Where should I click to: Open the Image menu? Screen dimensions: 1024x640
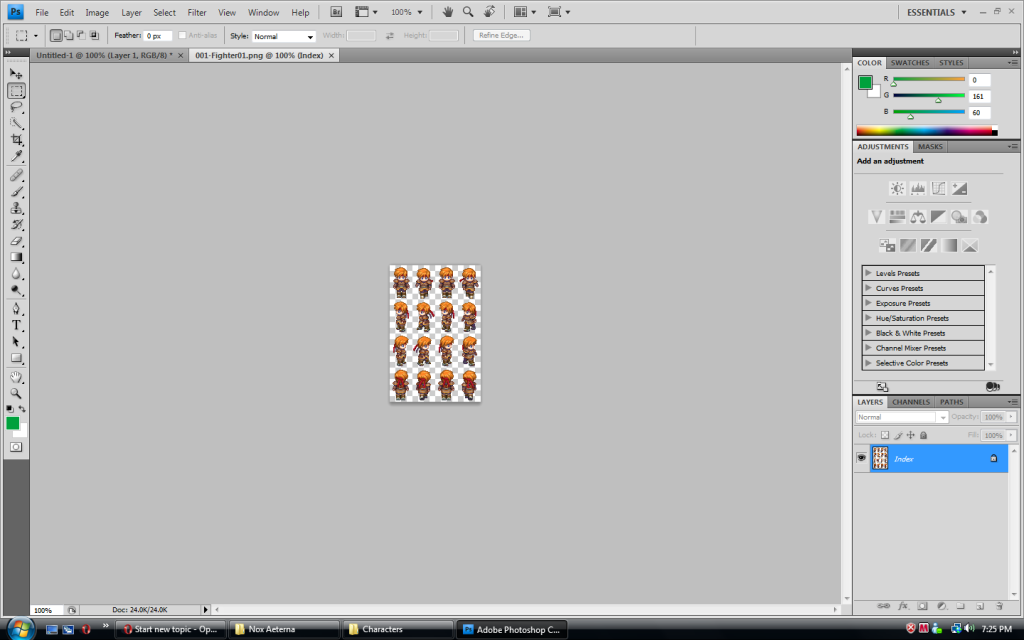tap(97, 12)
